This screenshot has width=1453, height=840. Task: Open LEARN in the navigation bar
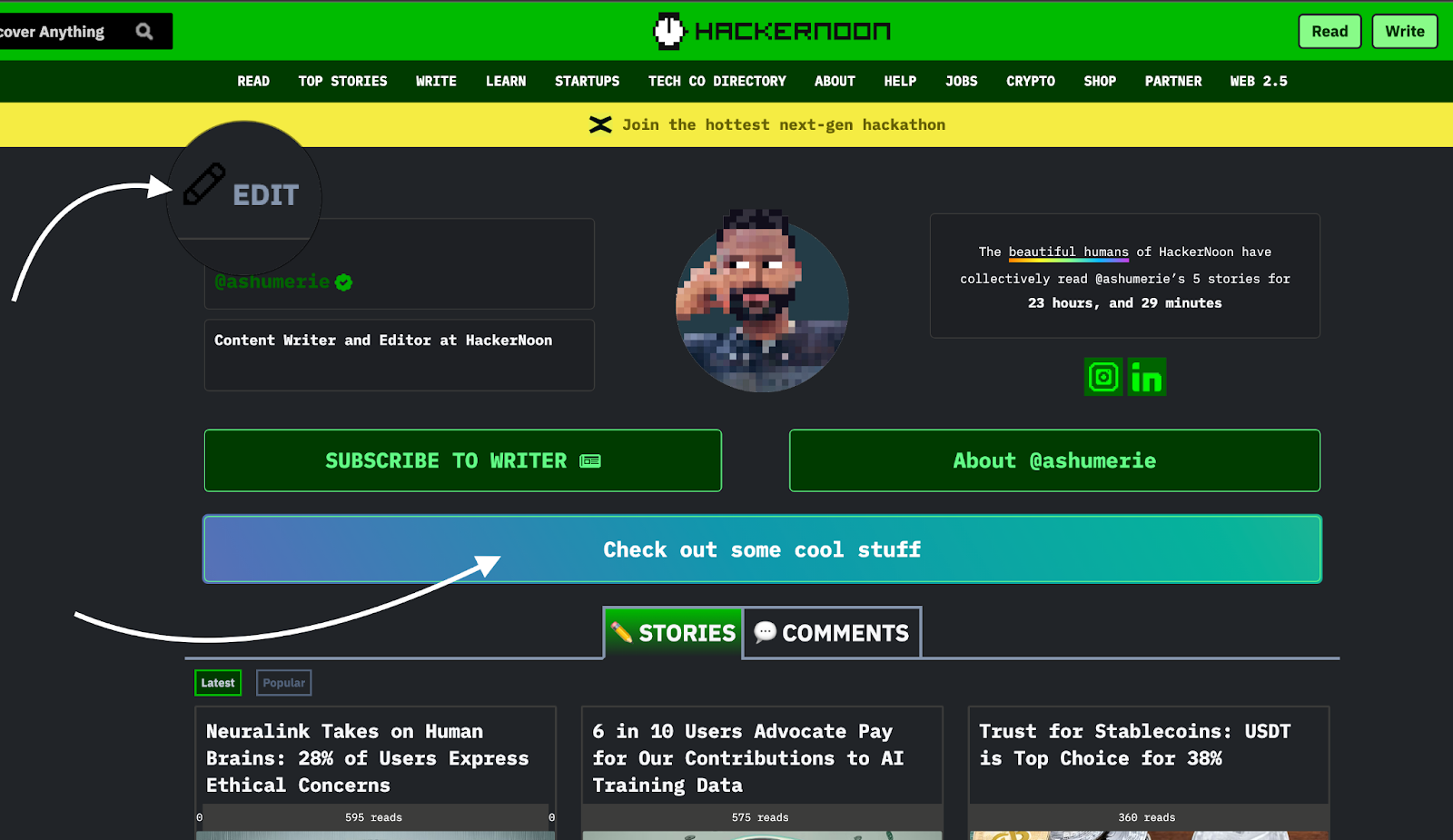click(506, 82)
